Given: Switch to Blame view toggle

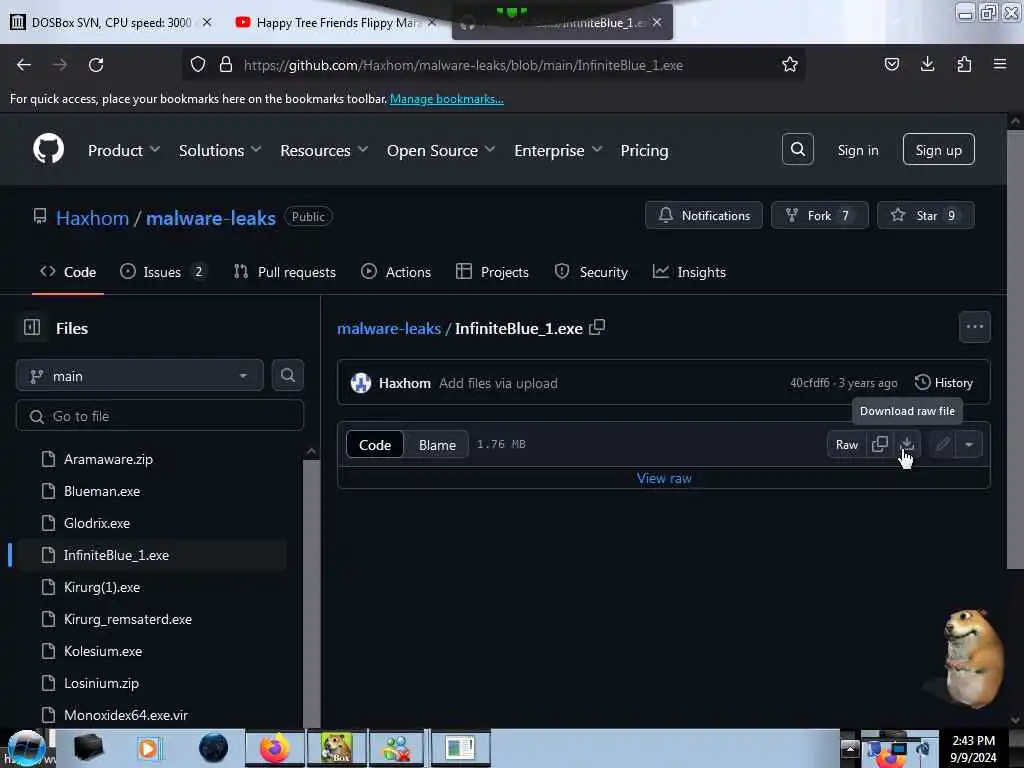Looking at the screenshot, I should [438, 445].
